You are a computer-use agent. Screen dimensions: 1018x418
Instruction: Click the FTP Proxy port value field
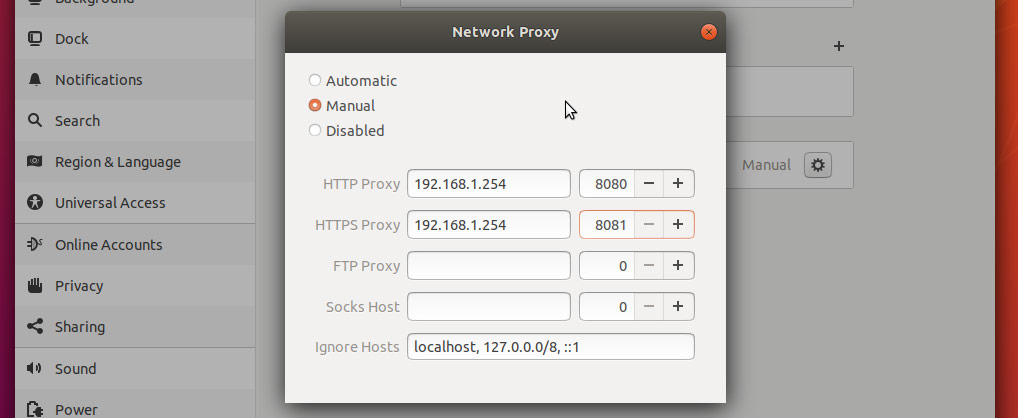click(x=607, y=265)
